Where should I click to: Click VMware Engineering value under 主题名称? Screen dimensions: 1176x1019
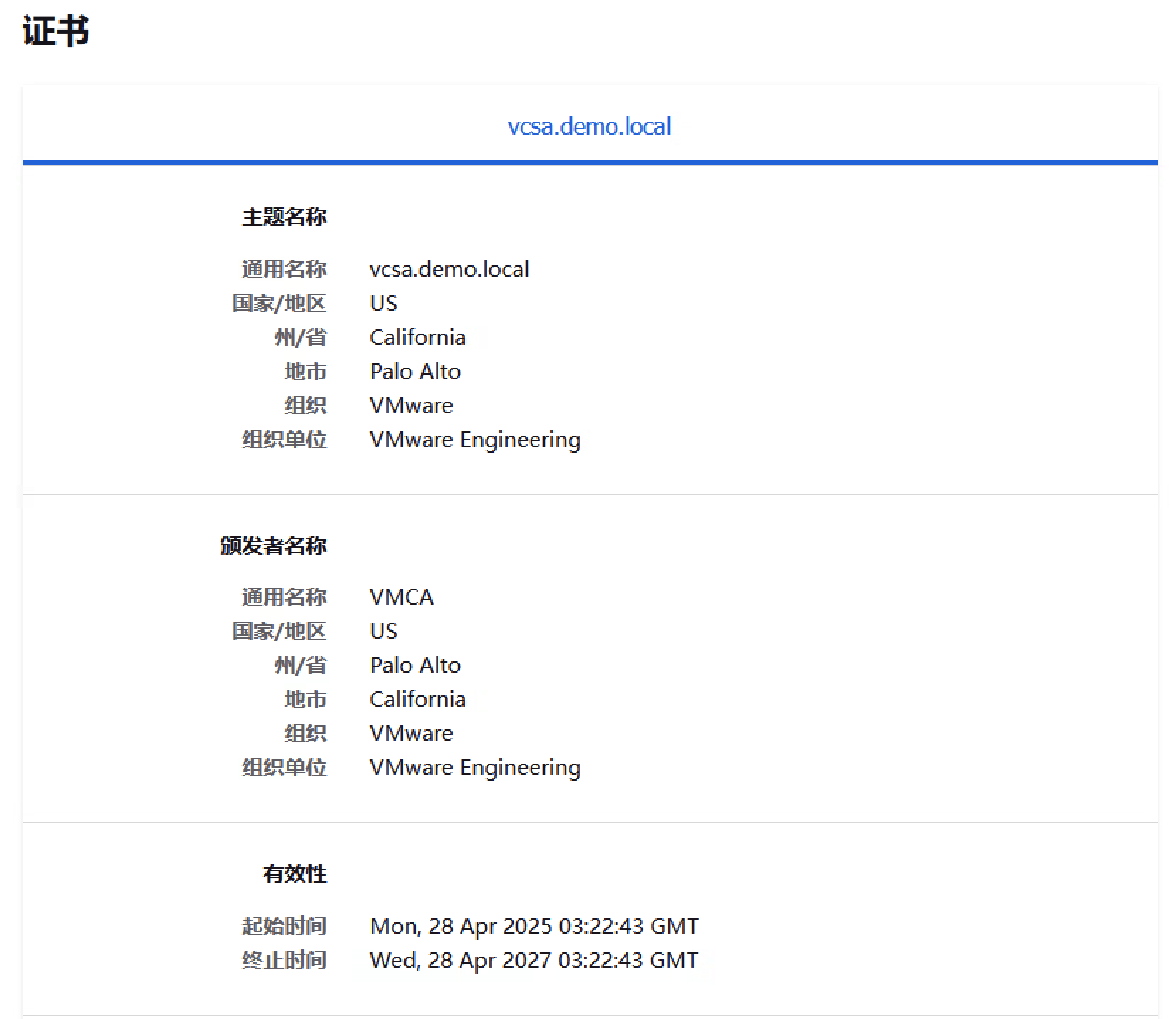[475, 439]
